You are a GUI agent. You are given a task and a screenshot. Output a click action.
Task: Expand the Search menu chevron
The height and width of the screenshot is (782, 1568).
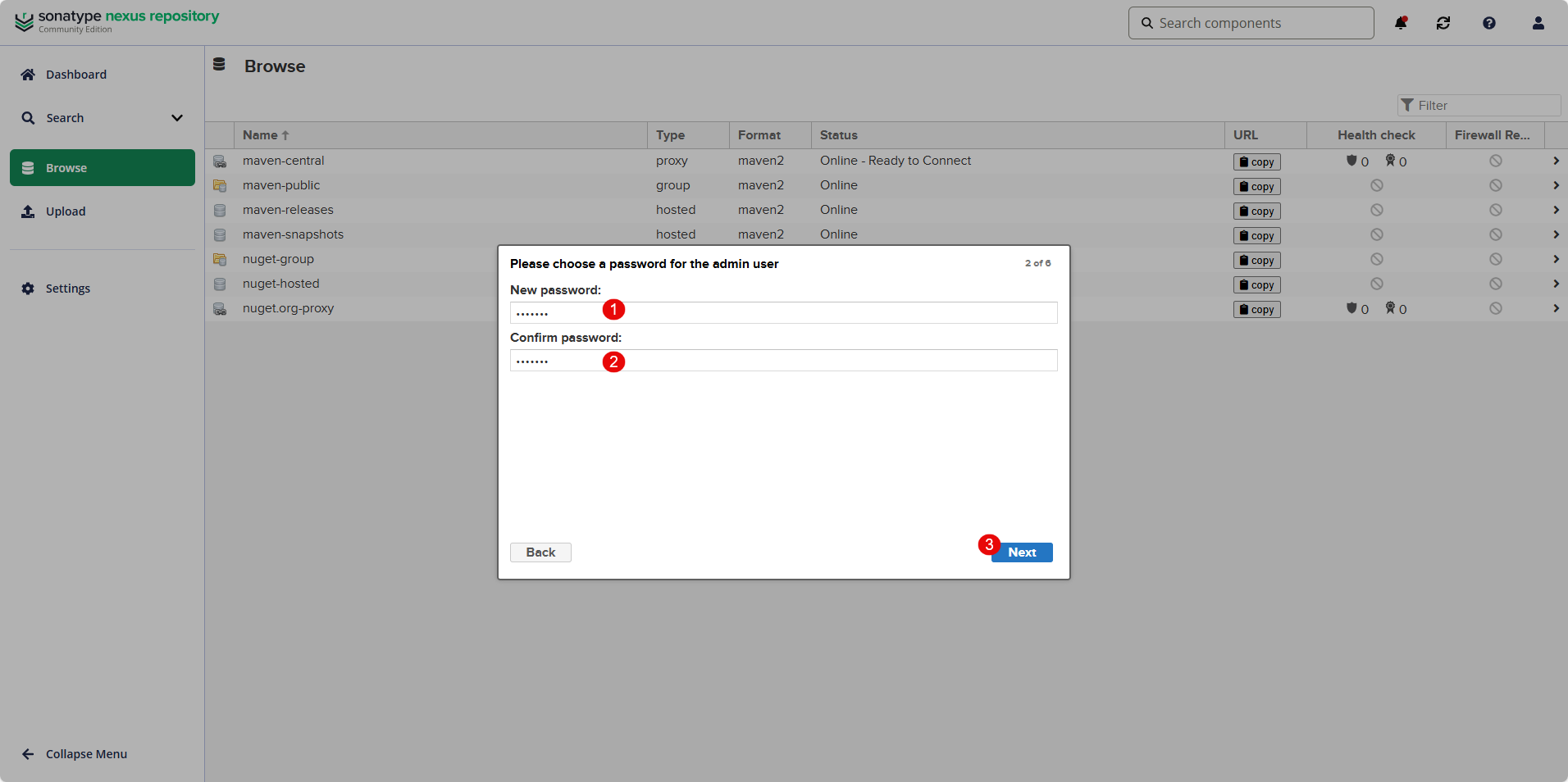coord(177,118)
